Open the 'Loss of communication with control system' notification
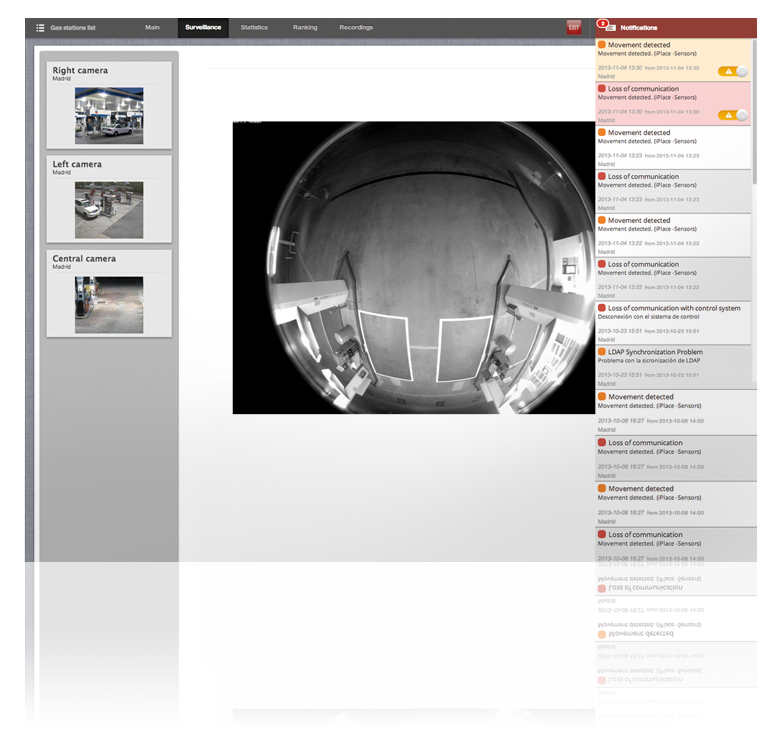Viewport: 780px width, 736px height. tap(674, 322)
